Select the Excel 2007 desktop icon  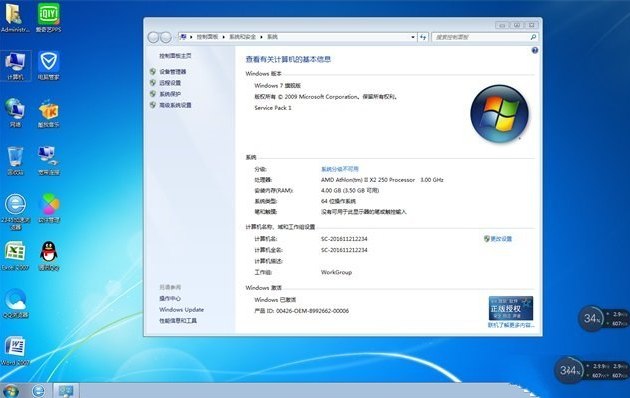[15, 256]
